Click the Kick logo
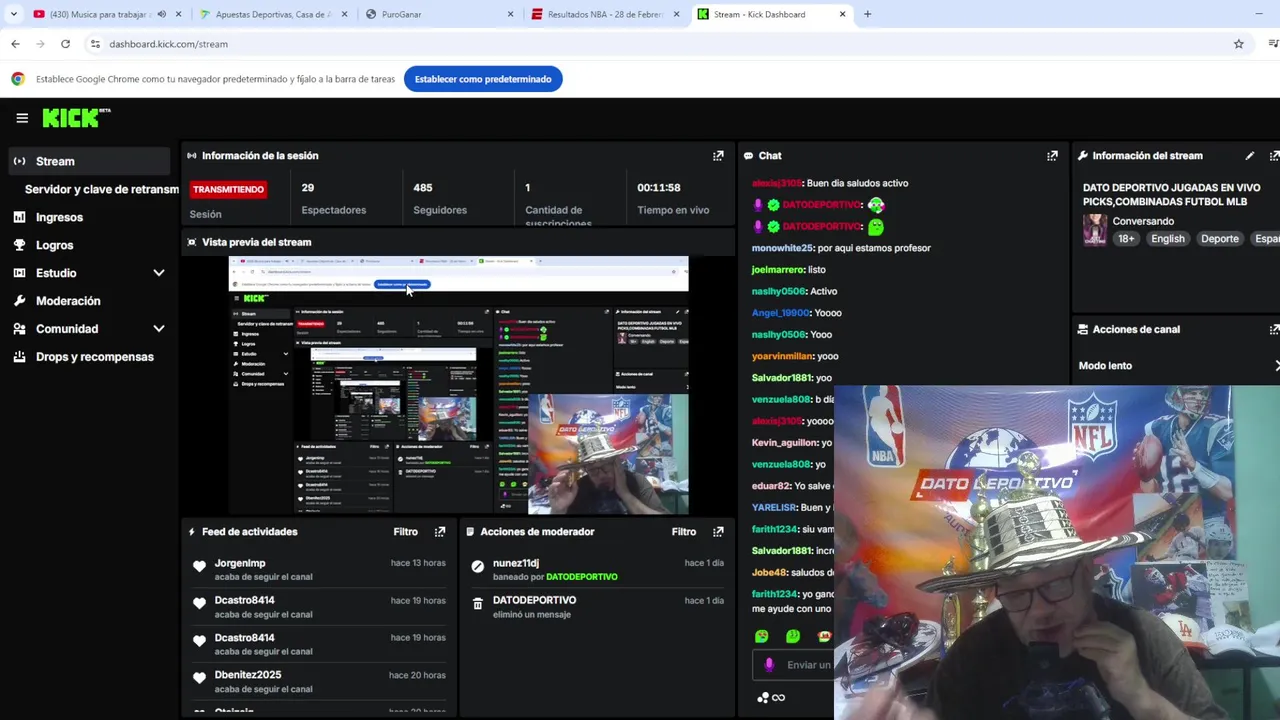Image resolution: width=1280 pixels, height=720 pixels. coord(76,118)
